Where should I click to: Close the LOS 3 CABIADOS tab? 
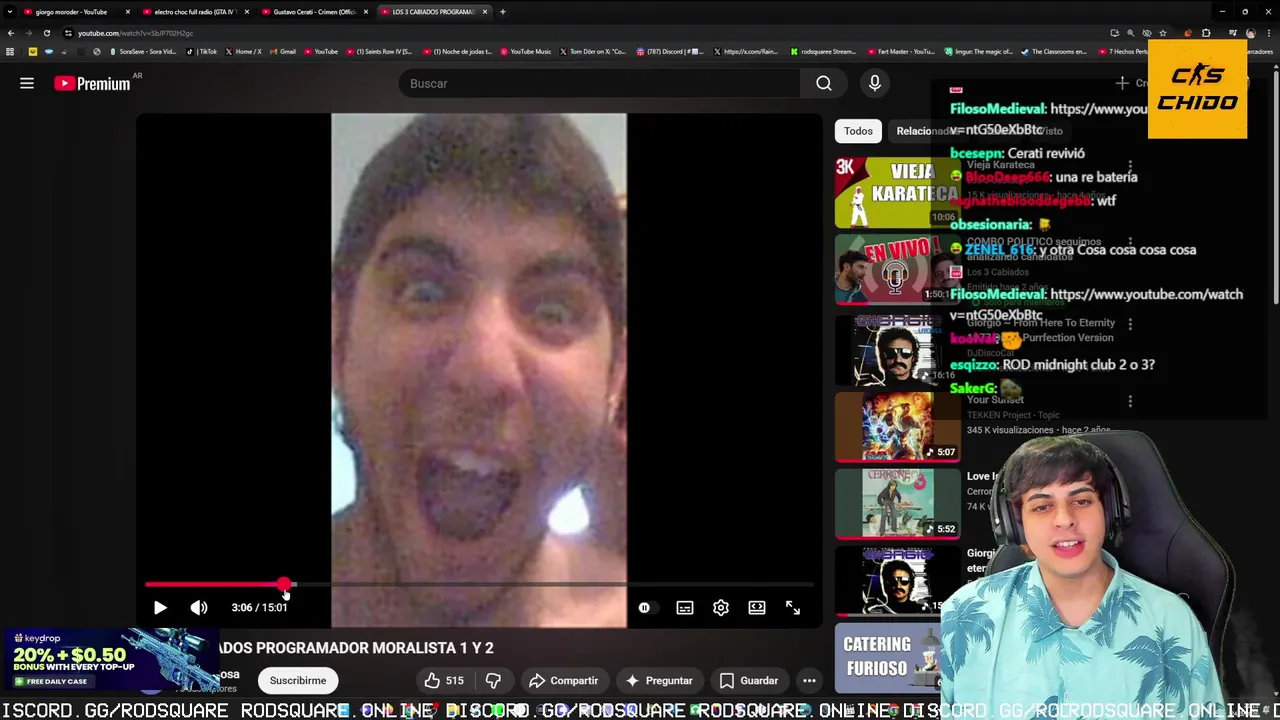[x=484, y=12]
